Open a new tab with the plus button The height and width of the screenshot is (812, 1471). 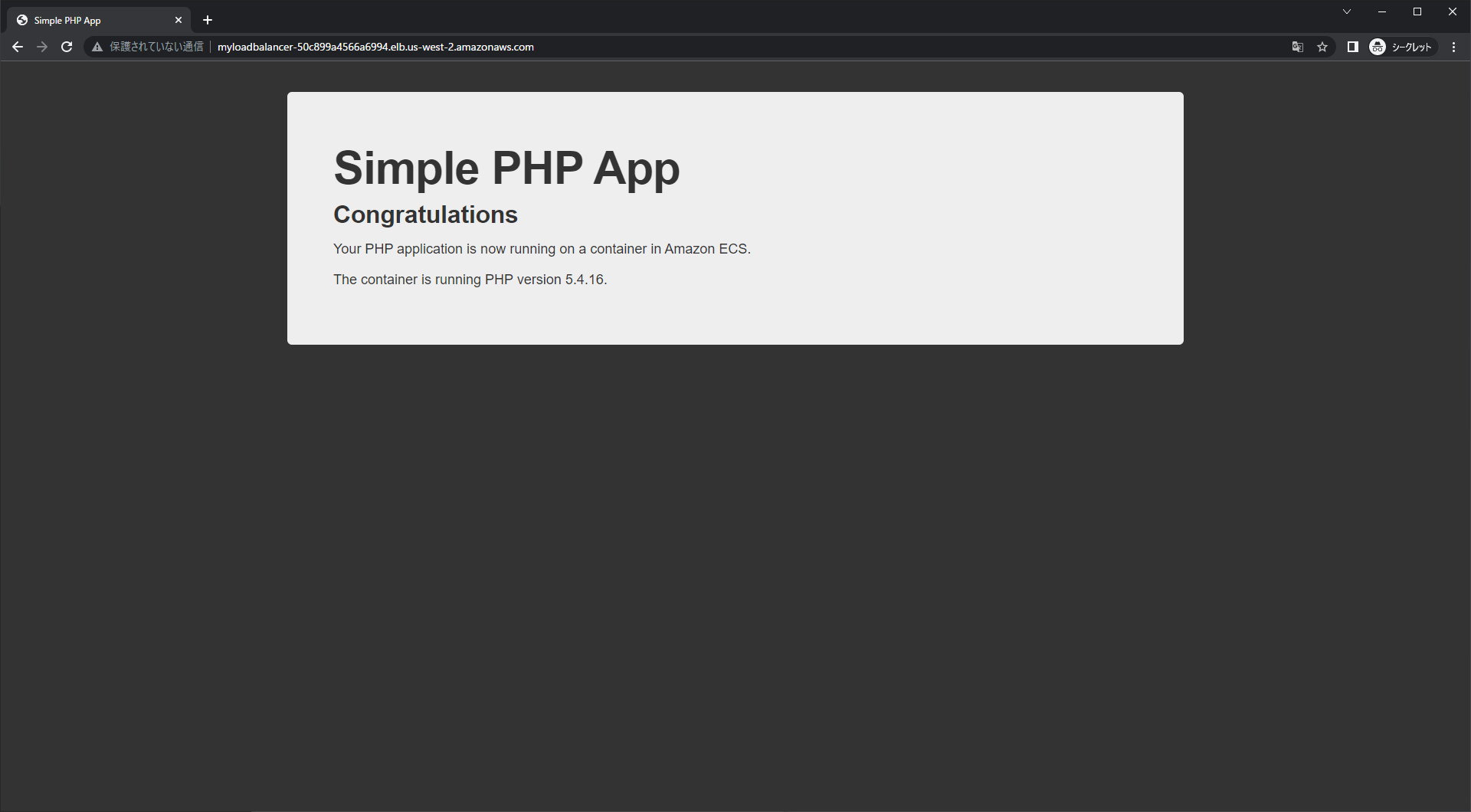coord(207,20)
